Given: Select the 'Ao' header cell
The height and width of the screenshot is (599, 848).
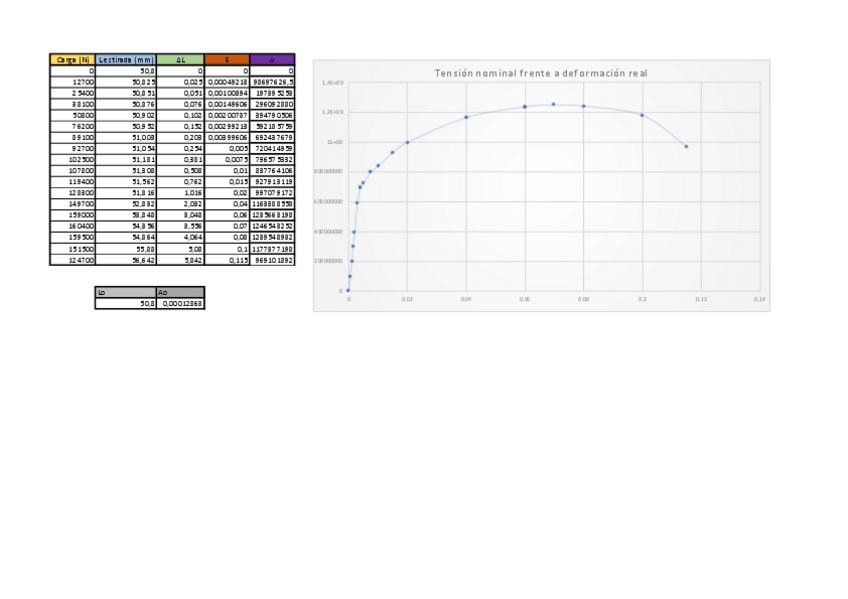Looking at the screenshot, I should tap(181, 292).
